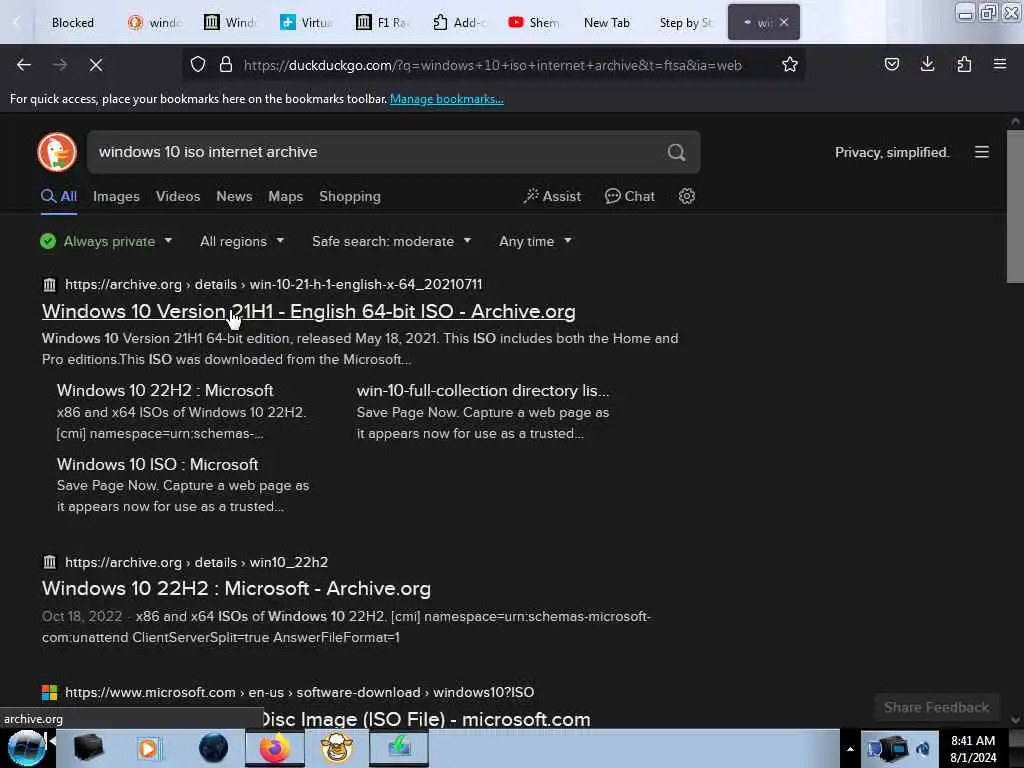Click the Firefox URL address bar
The width and height of the screenshot is (1024, 768).
point(492,65)
